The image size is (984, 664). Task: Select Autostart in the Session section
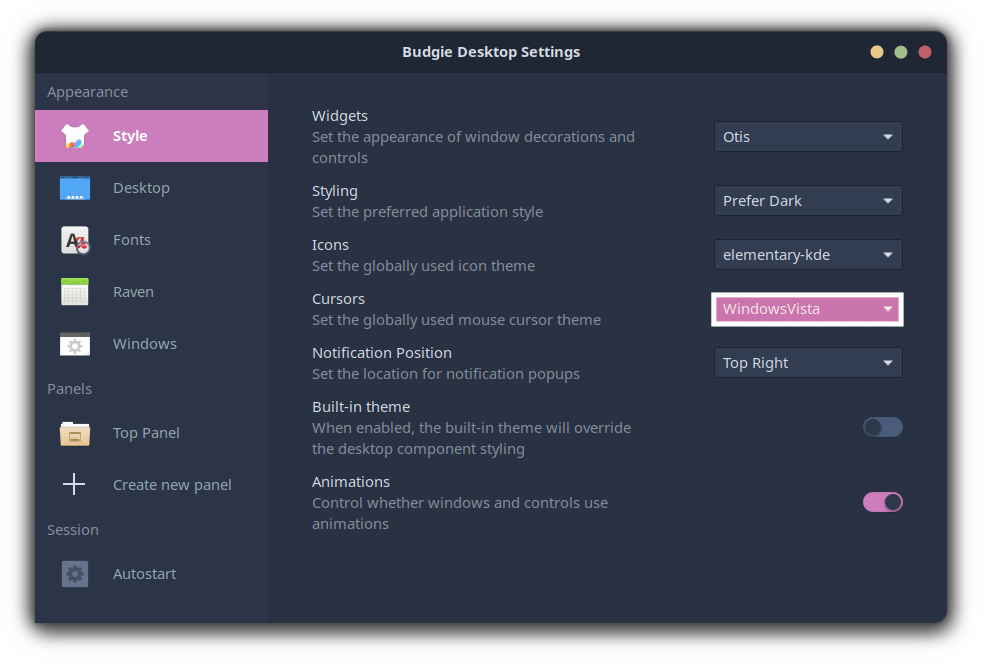[x=144, y=573]
